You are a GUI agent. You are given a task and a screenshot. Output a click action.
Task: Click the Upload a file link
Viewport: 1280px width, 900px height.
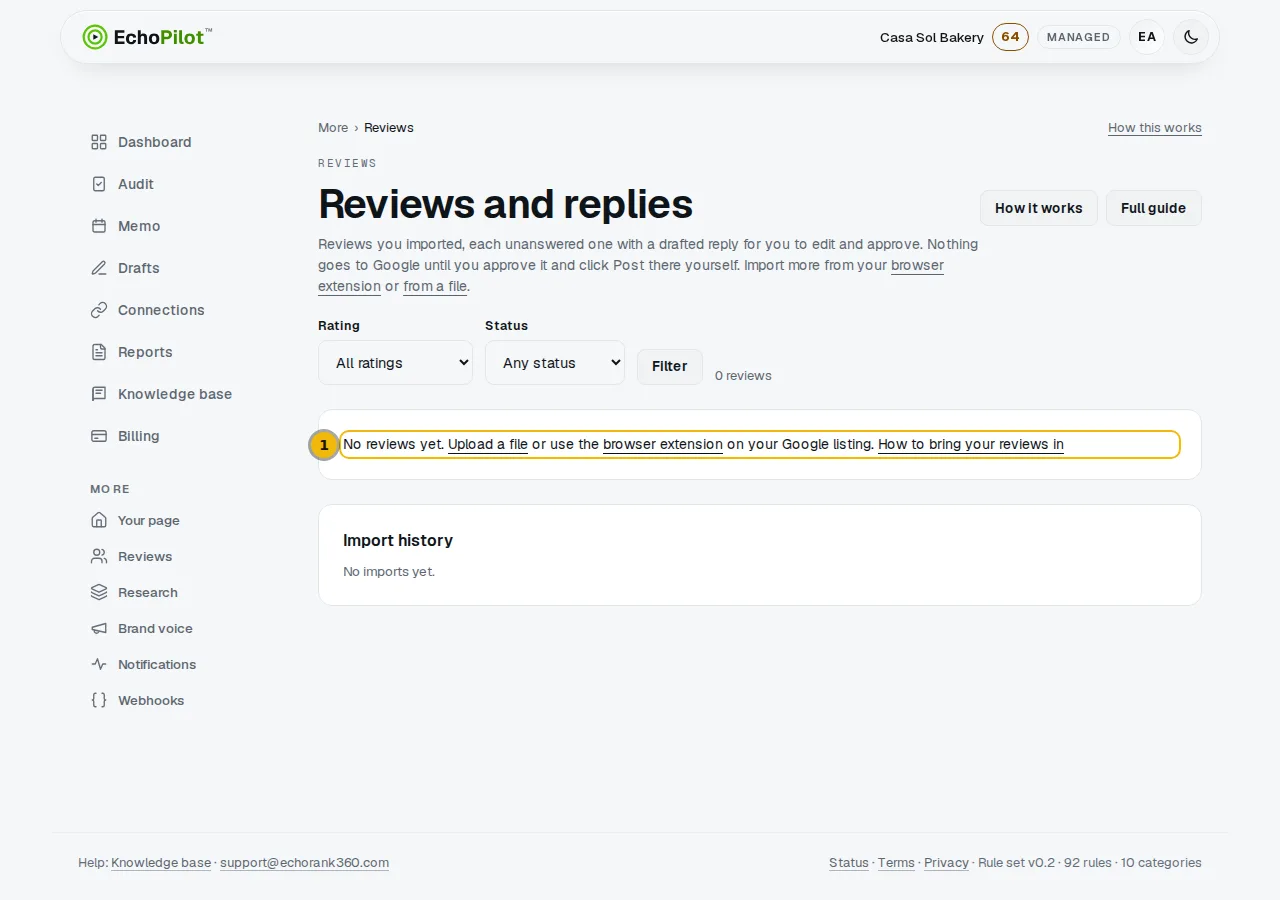[488, 444]
